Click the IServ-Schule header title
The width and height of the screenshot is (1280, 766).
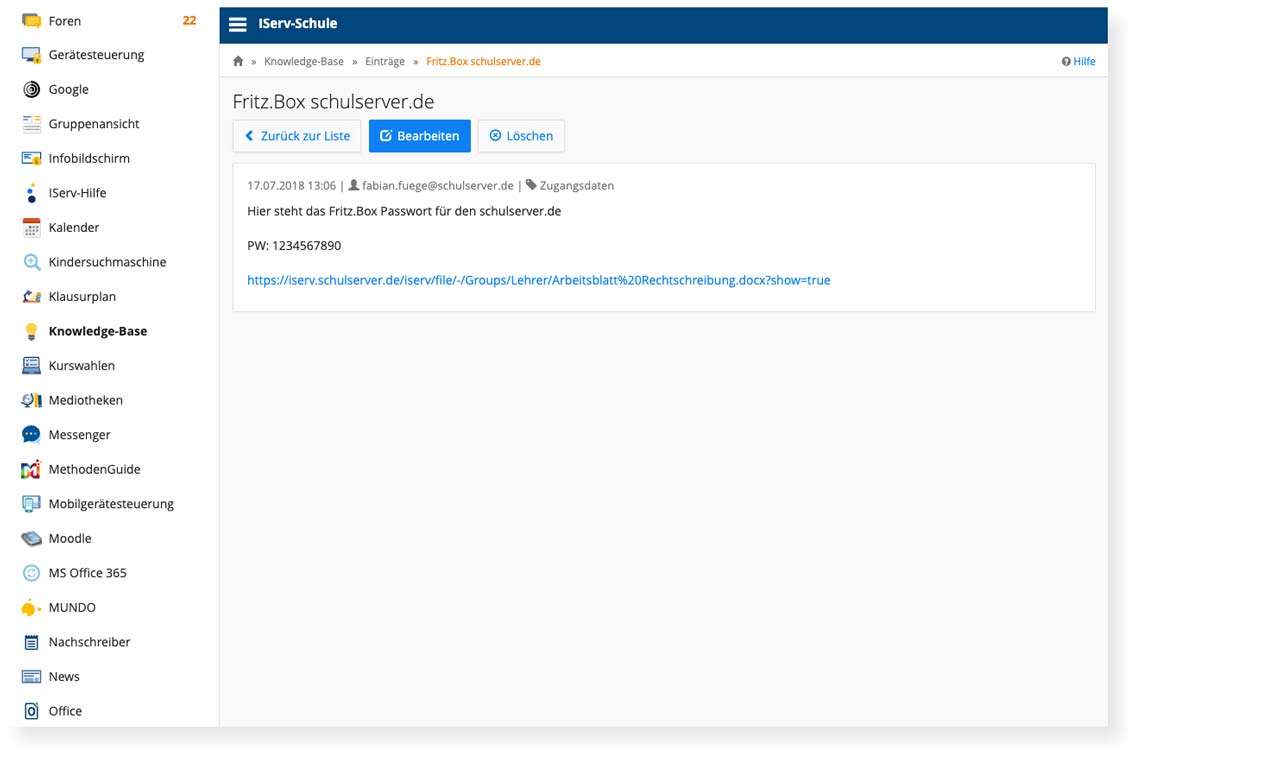297,24
